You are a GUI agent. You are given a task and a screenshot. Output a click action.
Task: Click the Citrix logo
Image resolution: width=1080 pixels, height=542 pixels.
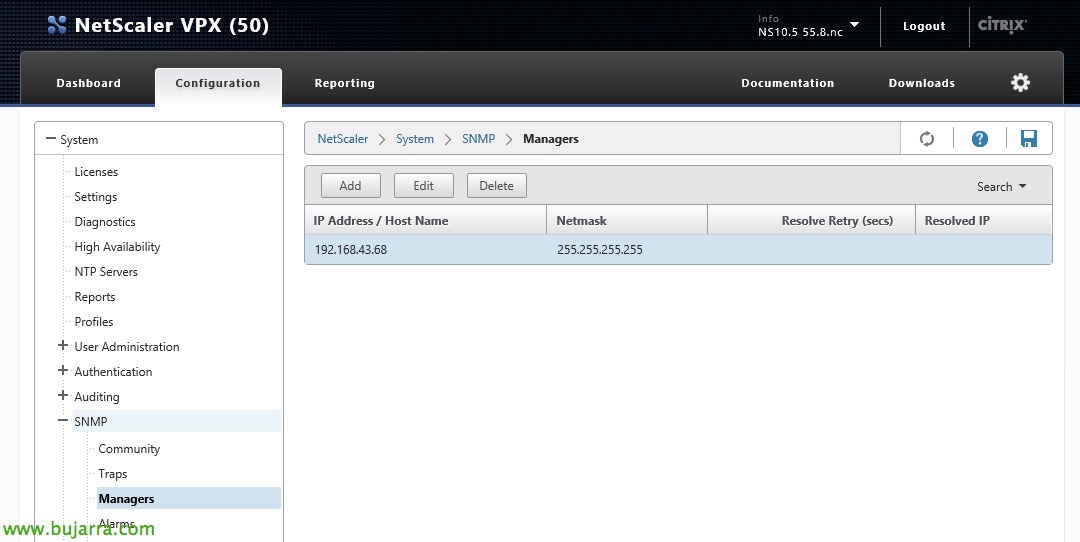coord(1002,25)
